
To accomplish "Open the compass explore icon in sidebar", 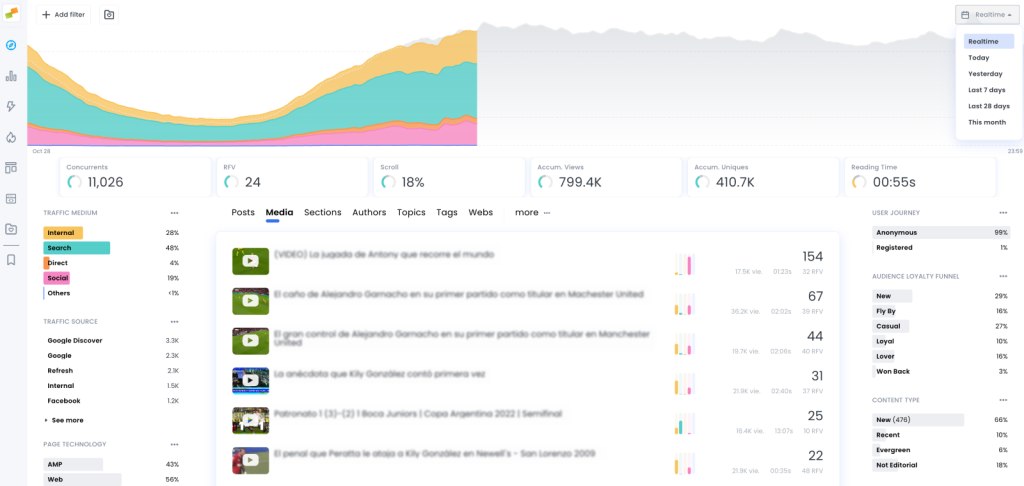I will point(10,45).
